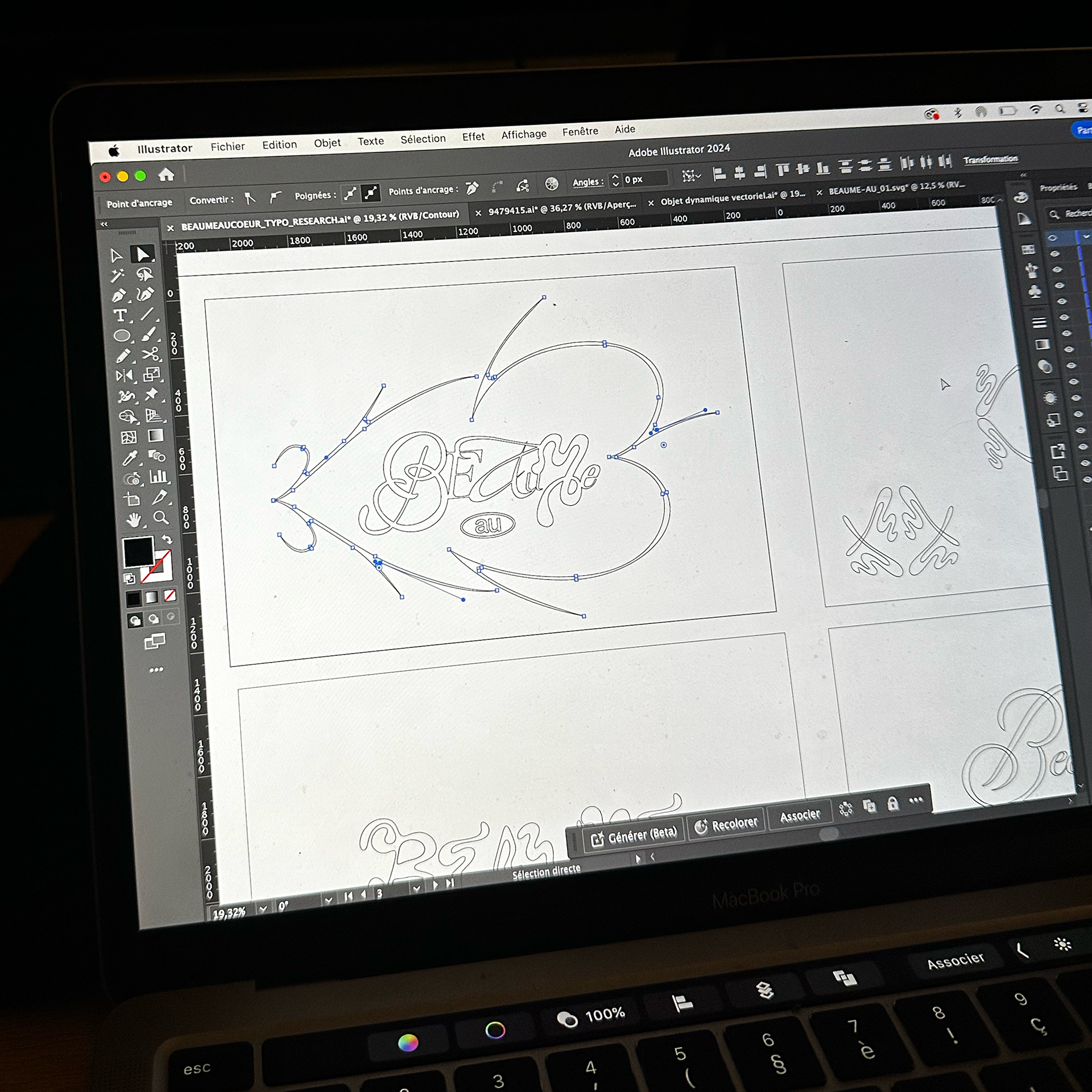Screen dimensions: 1092x1092
Task: Click the Recolorer button
Action: pyautogui.click(x=726, y=825)
